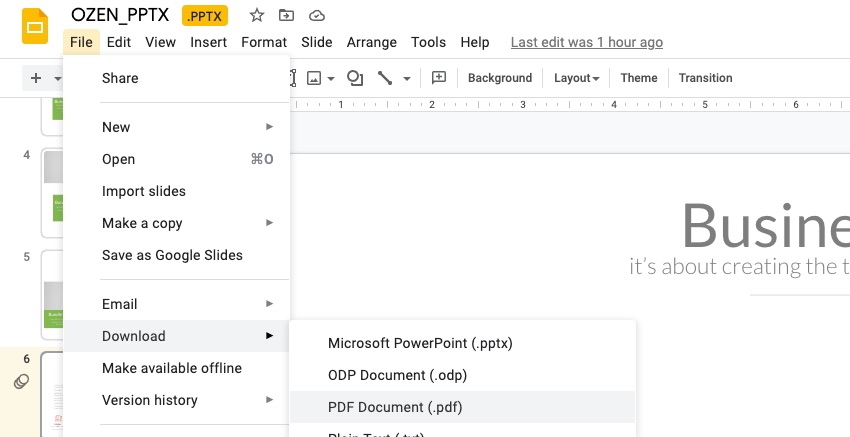This screenshot has height=437, width=850.
Task: Choose Import slides in the File menu
Action: 177,191
